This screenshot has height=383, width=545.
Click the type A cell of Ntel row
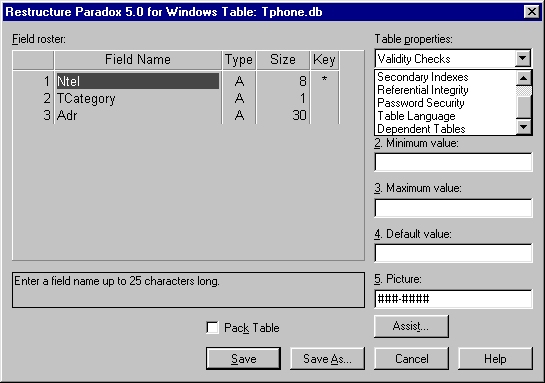click(239, 81)
